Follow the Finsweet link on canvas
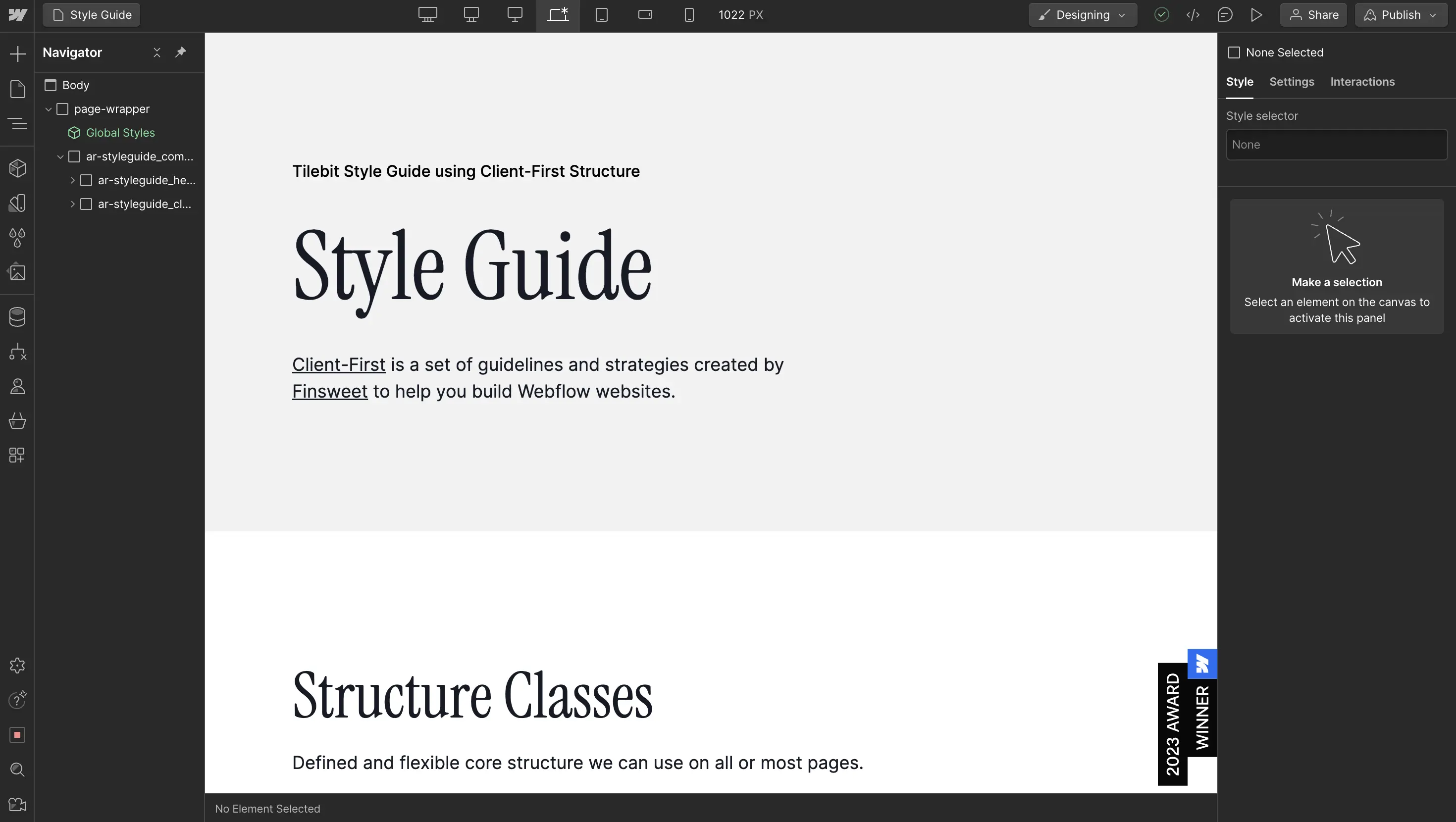This screenshot has height=822, width=1456. [329, 391]
